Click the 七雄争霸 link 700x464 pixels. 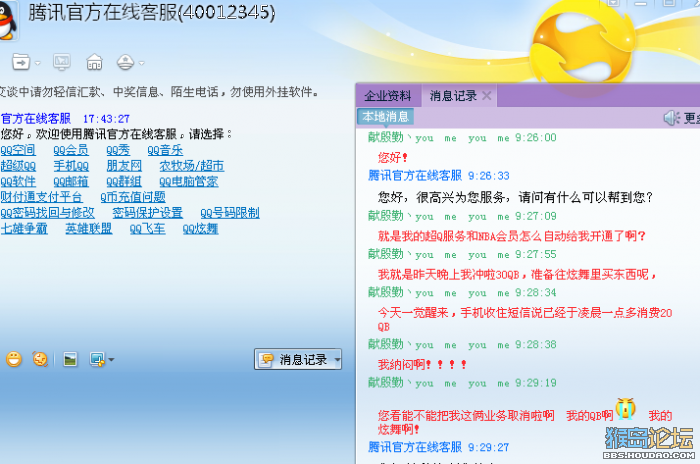pyautogui.click(x=24, y=229)
